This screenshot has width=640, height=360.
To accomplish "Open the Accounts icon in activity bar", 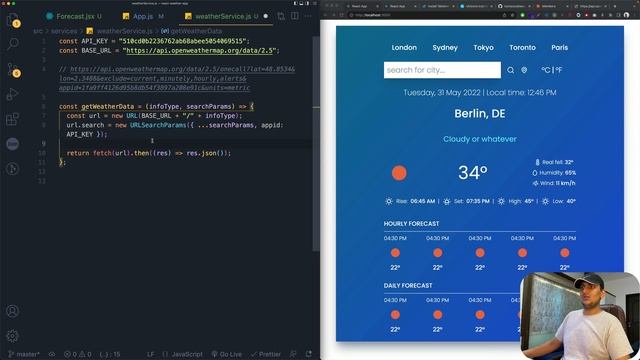I will [x=13, y=311].
